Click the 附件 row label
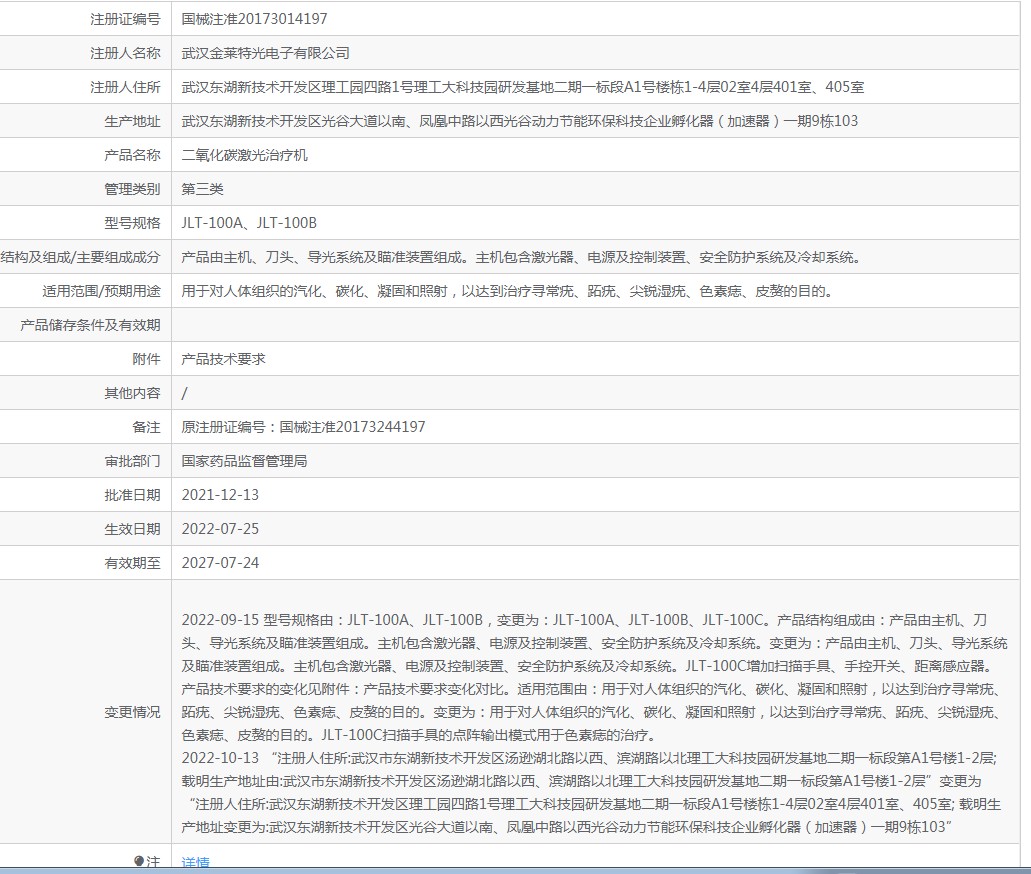 pos(146,359)
